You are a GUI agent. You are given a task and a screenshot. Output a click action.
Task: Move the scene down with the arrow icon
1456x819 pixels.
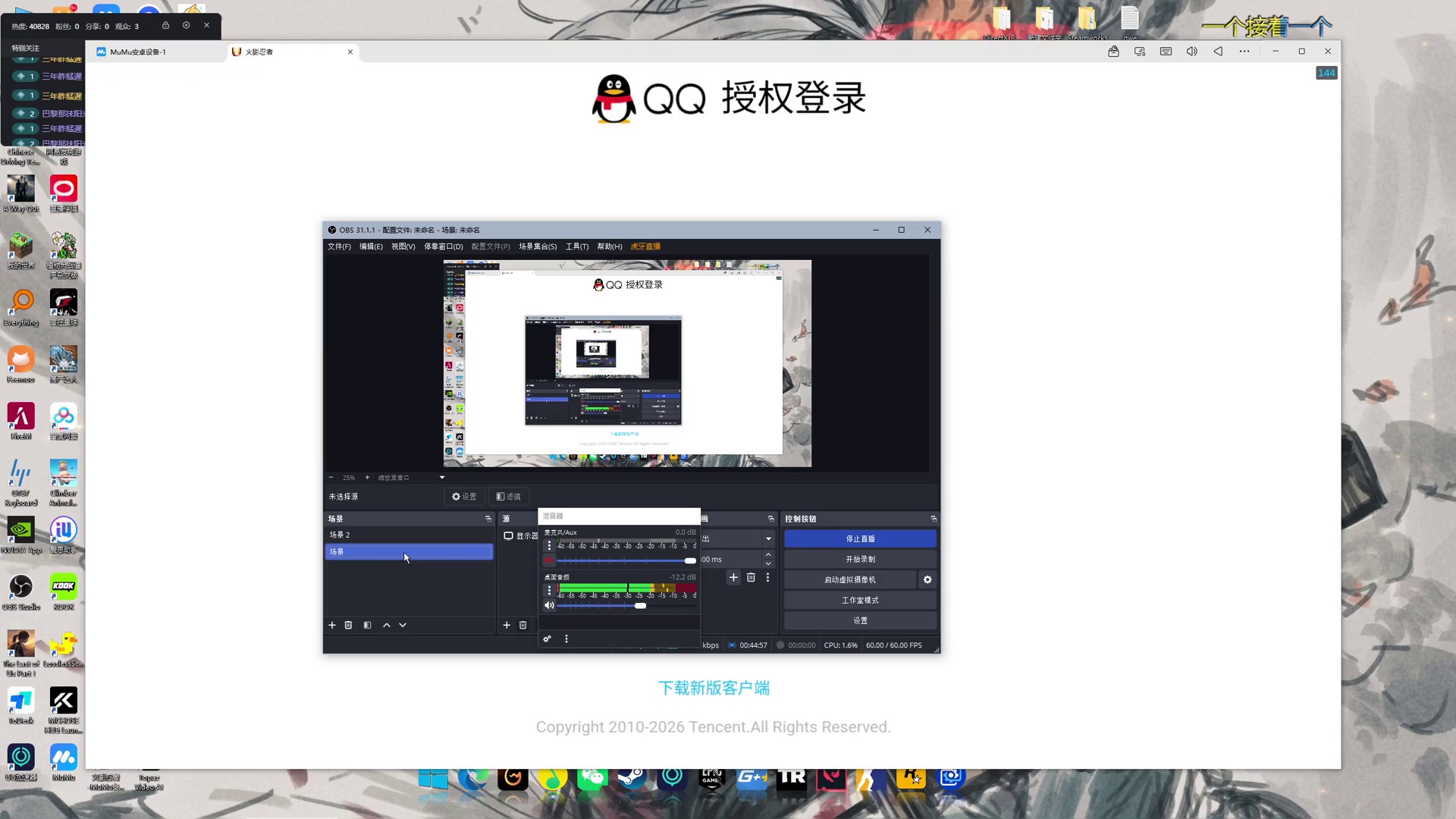coord(403,625)
